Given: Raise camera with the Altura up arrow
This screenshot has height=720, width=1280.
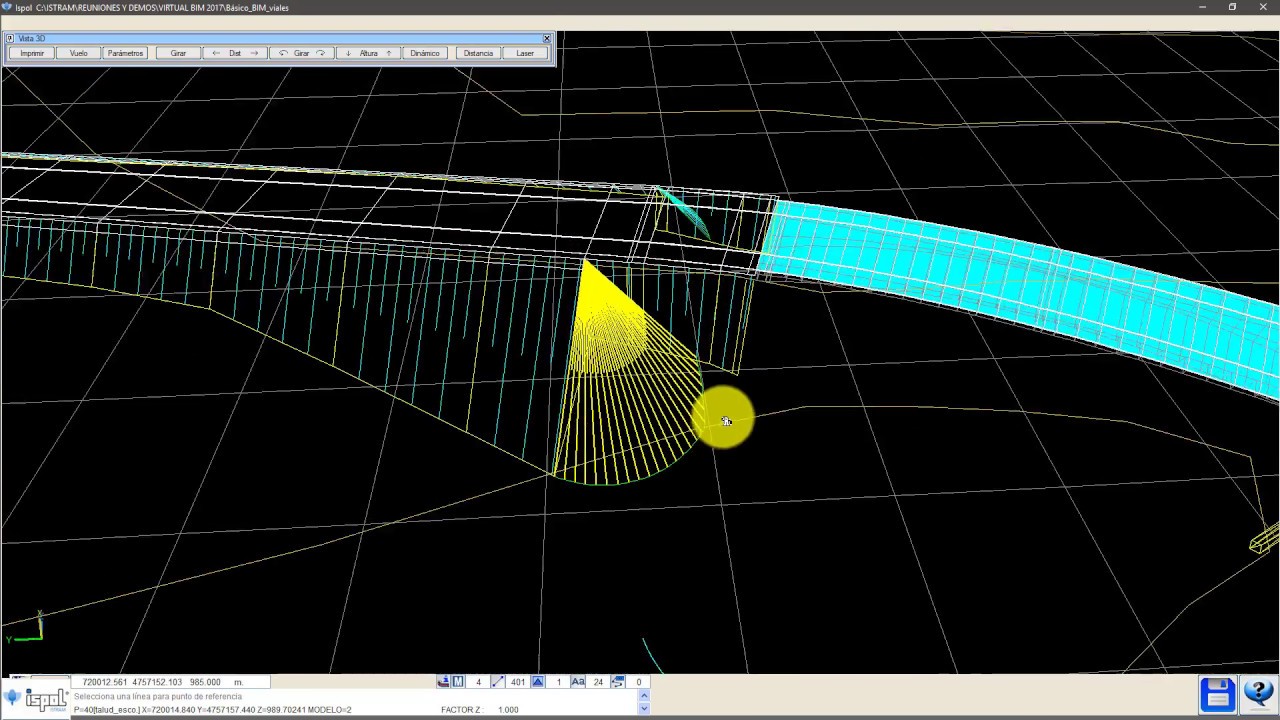Looking at the screenshot, I should point(389,53).
